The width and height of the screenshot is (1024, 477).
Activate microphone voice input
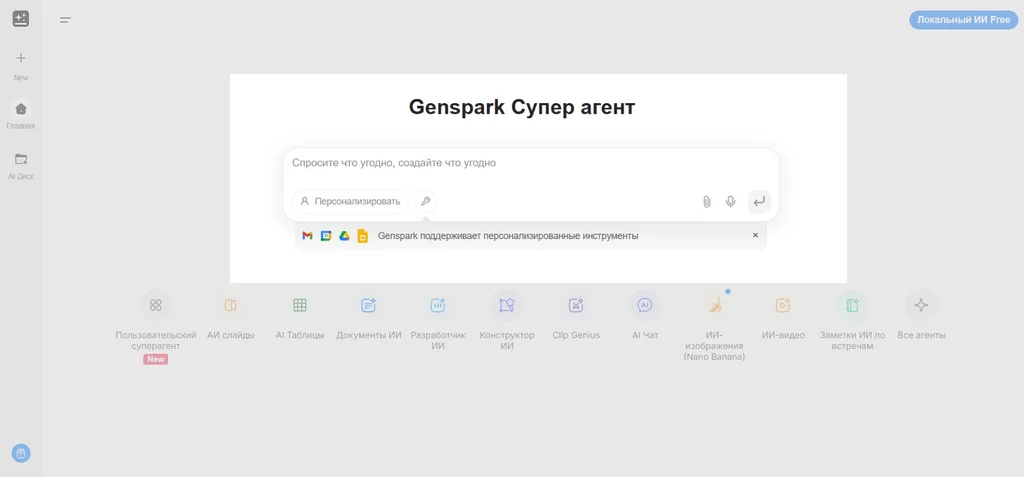(x=731, y=201)
